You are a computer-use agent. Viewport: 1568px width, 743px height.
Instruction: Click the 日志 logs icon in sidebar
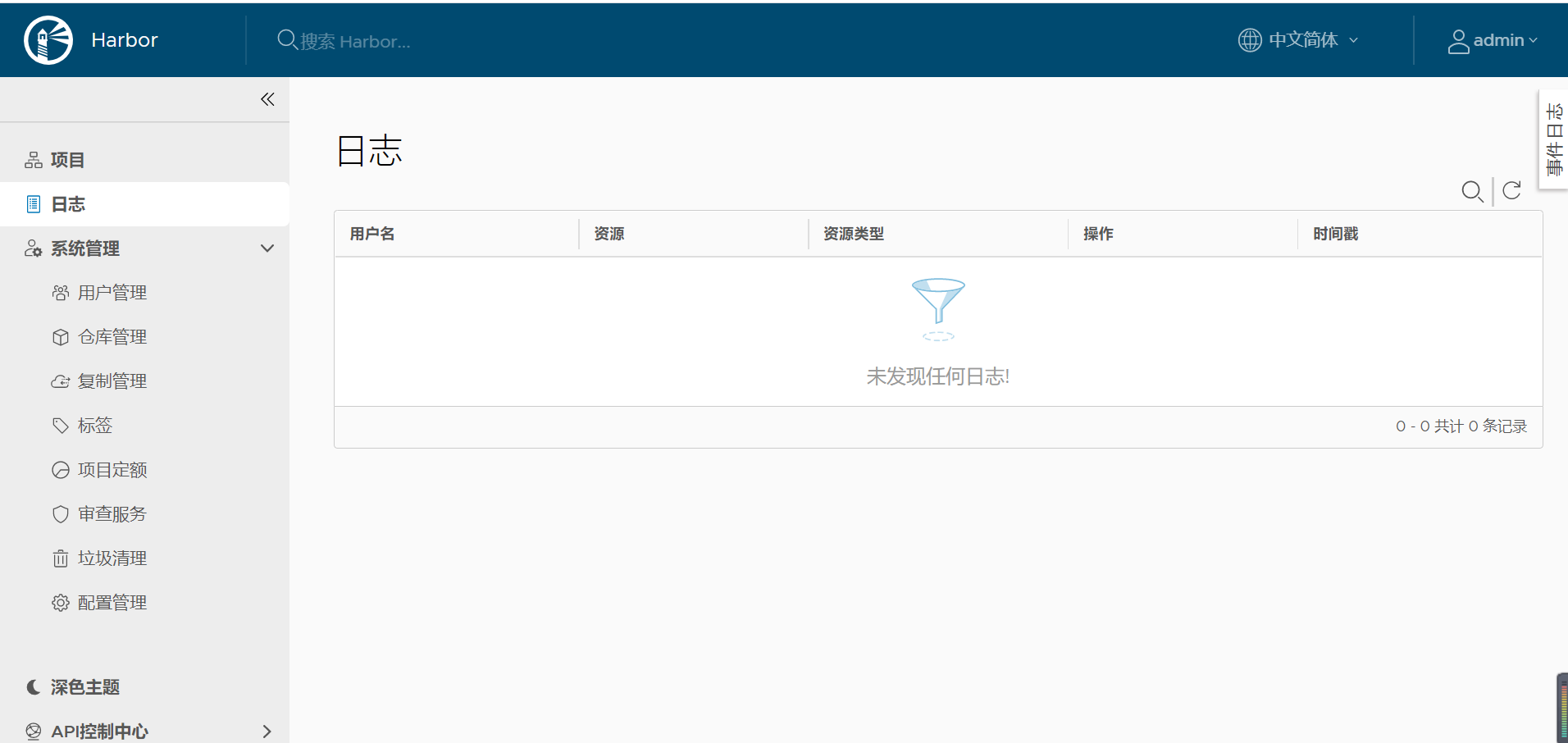coord(34,204)
